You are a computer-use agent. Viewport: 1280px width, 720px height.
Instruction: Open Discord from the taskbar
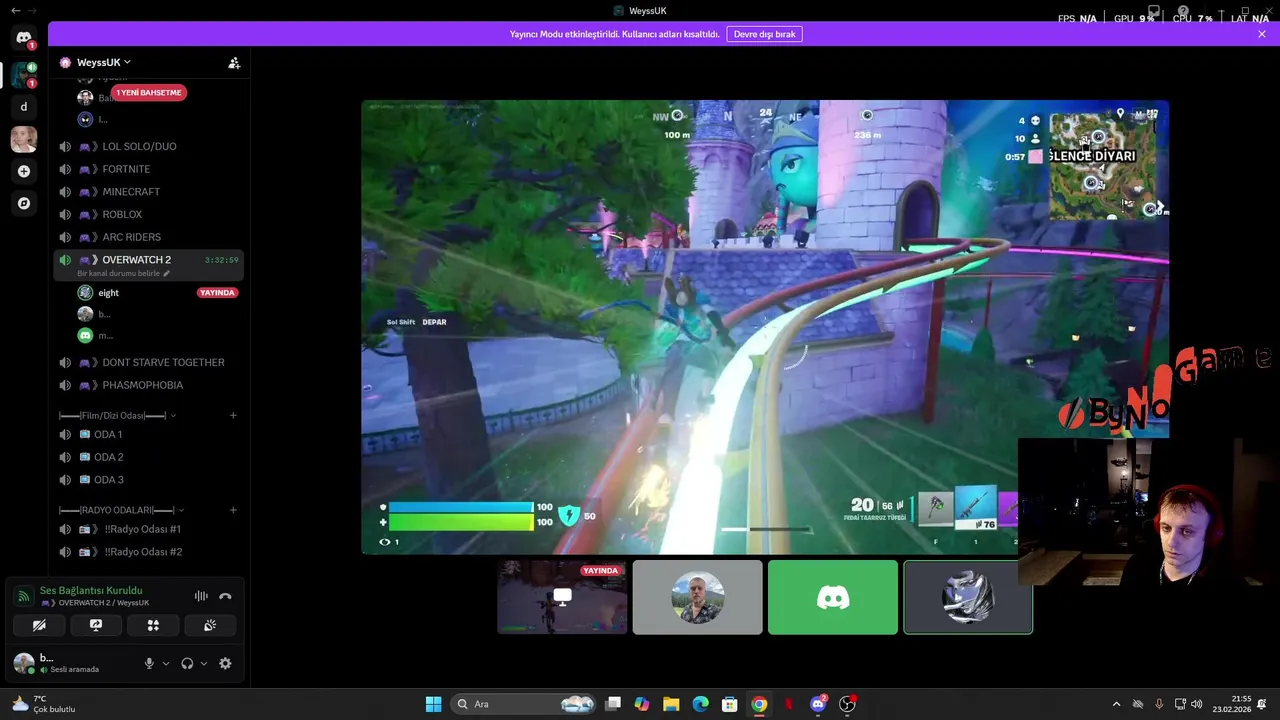(x=818, y=704)
